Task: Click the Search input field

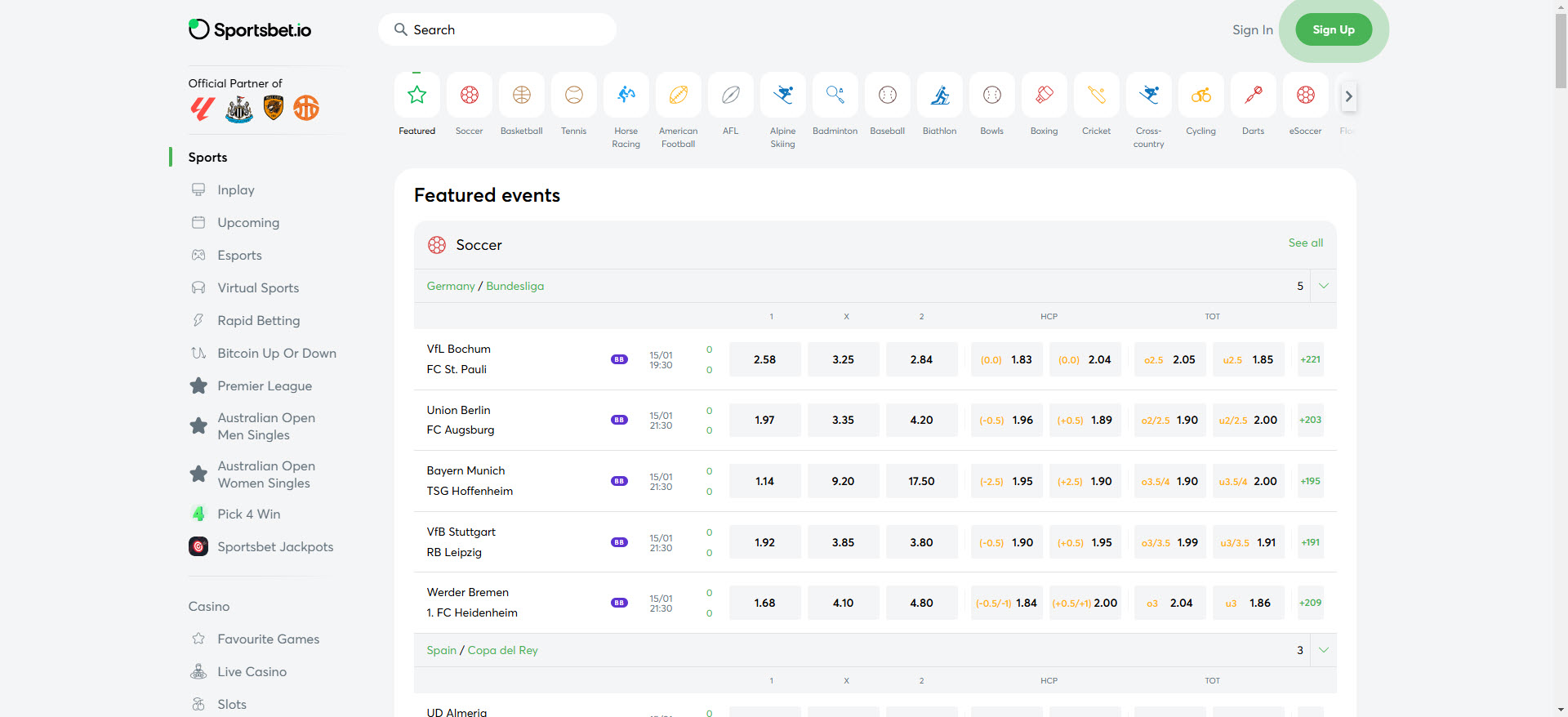Action: click(x=497, y=30)
